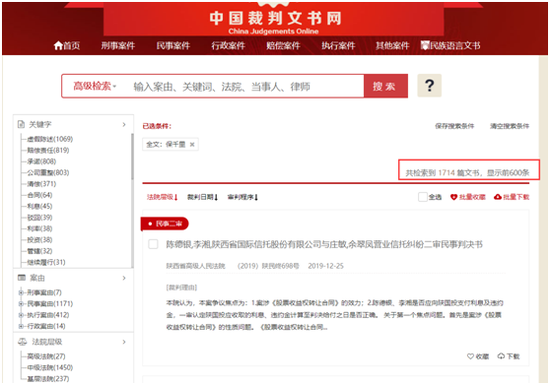Download the case with the 下载 cloud icon
Image resolution: width=550 pixels, height=385 pixels.
click(501, 356)
